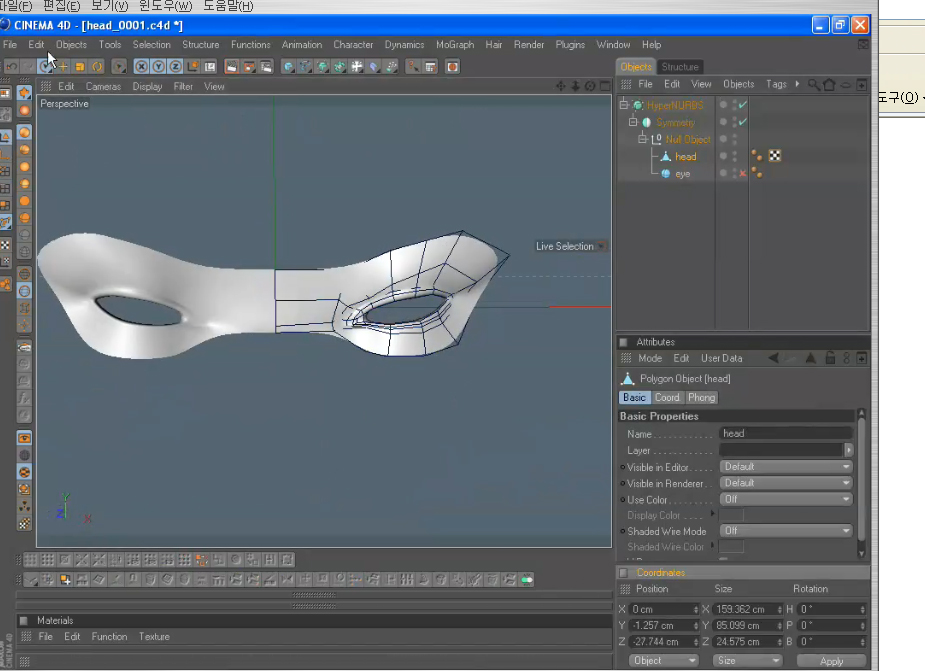This screenshot has width=925, height=671.
Task: Click the back arrow in Attributes panel
Action: 773,358
